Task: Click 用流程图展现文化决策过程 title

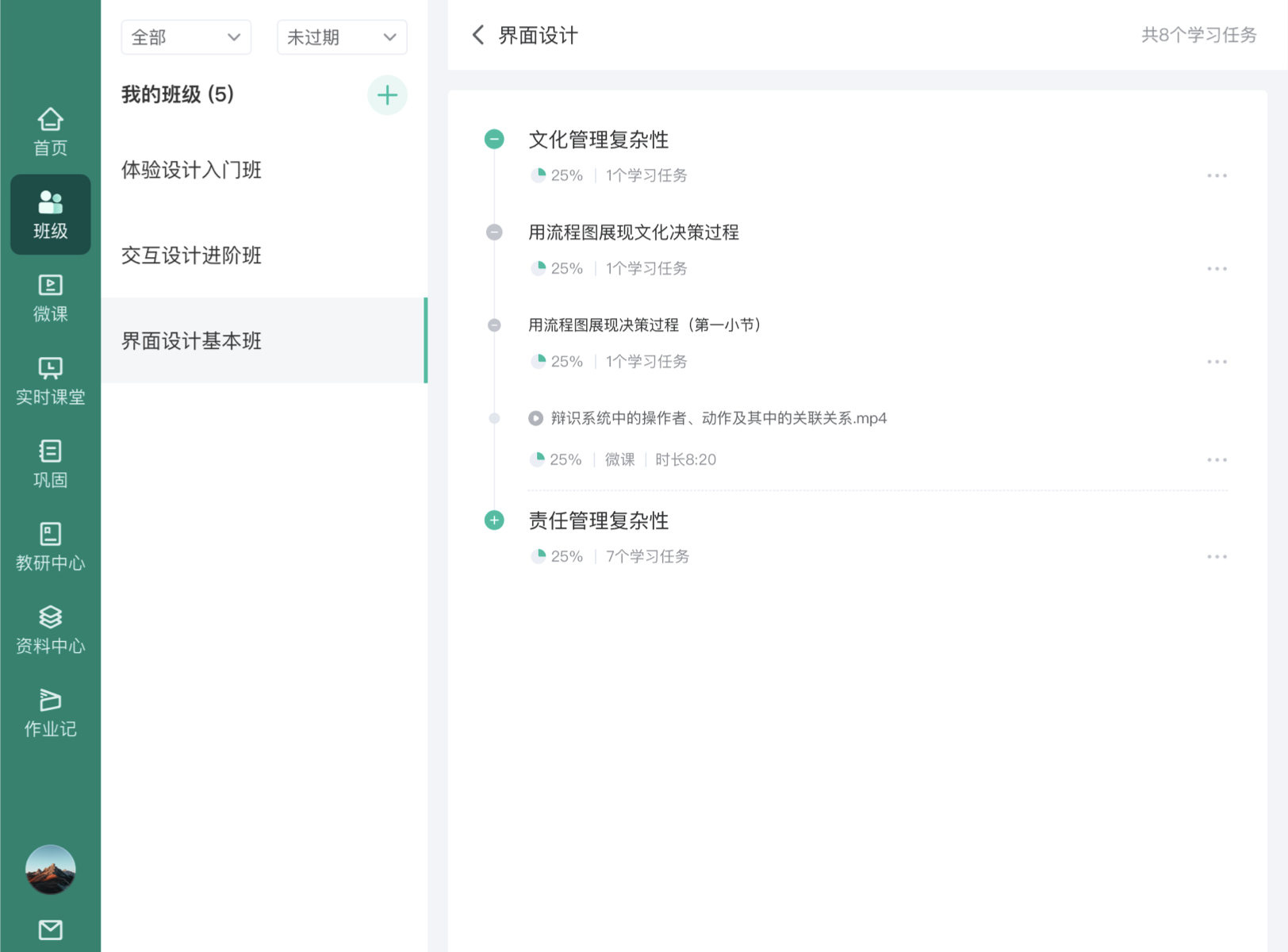Action: click(634, 232)
